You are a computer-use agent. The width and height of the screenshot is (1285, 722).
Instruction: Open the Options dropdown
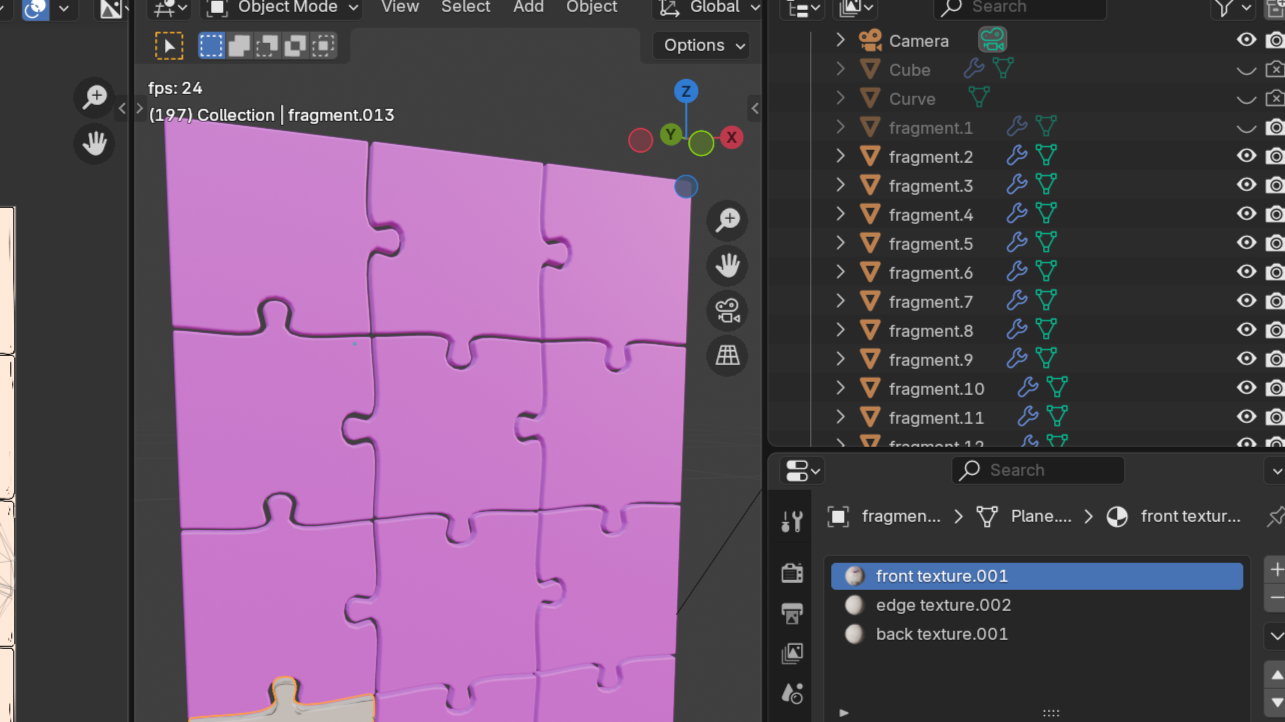pos(702,45)
